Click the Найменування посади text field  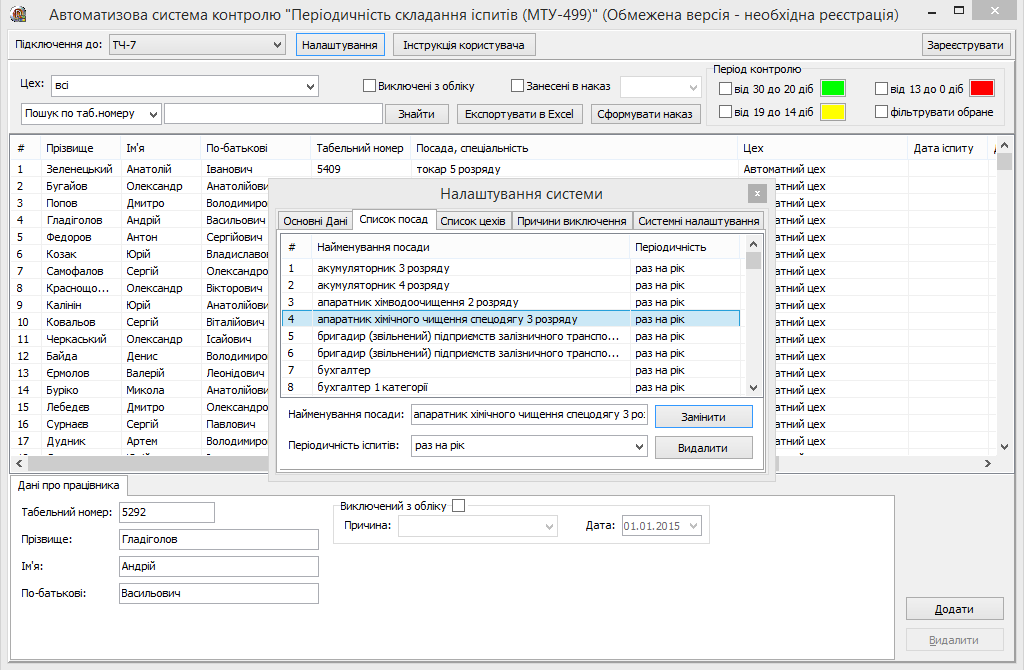tap(528, 414)
